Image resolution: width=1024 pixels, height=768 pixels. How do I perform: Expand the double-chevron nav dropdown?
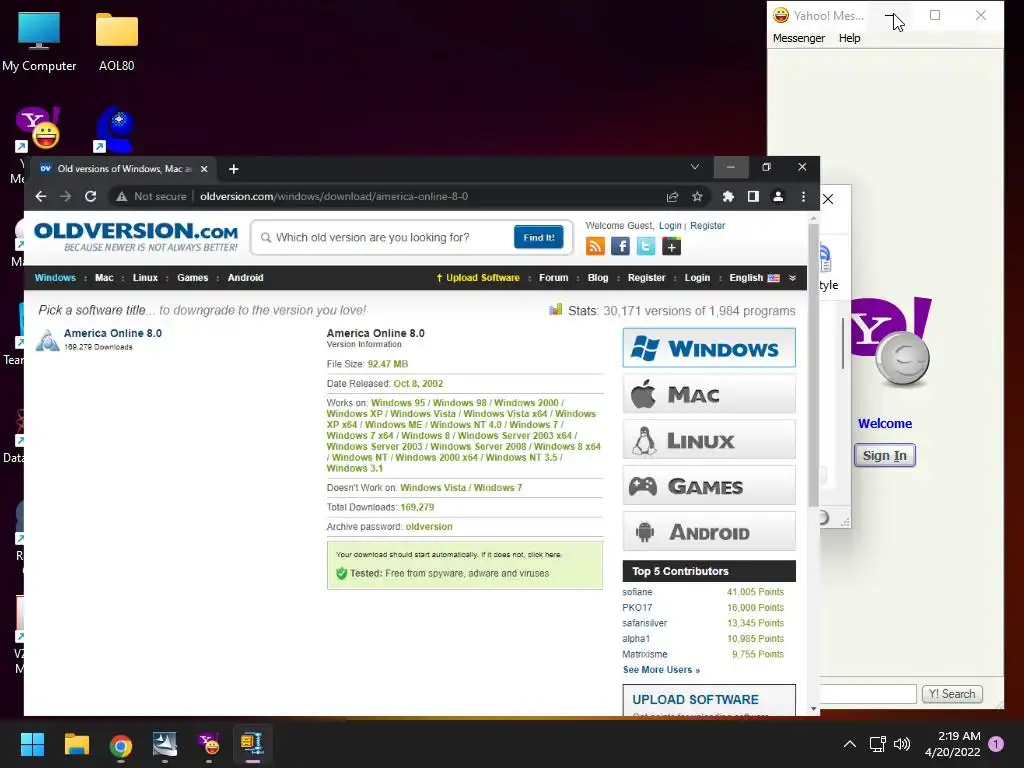coord(792,278)
